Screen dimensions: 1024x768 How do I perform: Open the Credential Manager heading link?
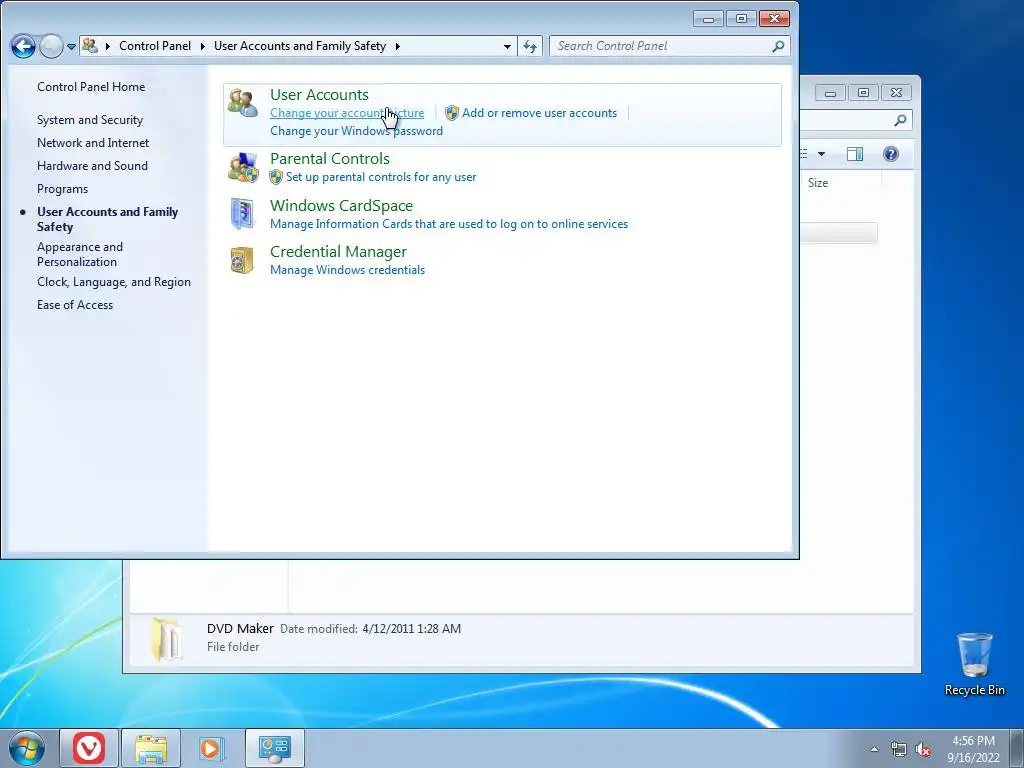[338, 251]
